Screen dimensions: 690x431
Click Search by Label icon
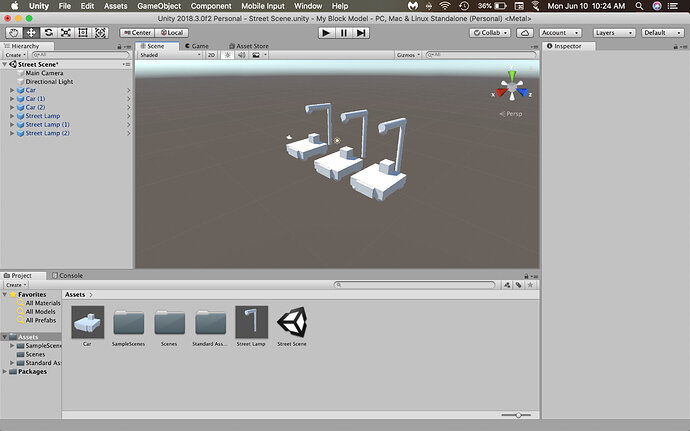(x=519, y=285)
